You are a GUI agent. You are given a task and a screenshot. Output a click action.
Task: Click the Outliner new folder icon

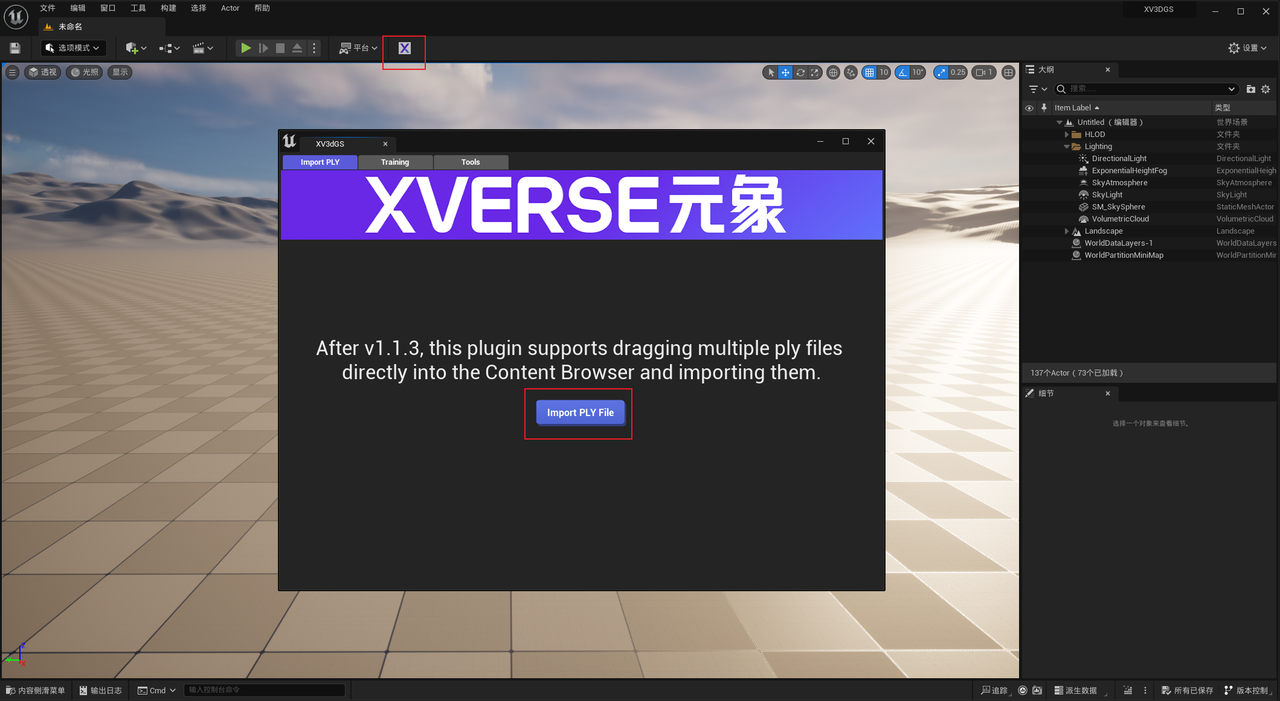(1250, 89)
